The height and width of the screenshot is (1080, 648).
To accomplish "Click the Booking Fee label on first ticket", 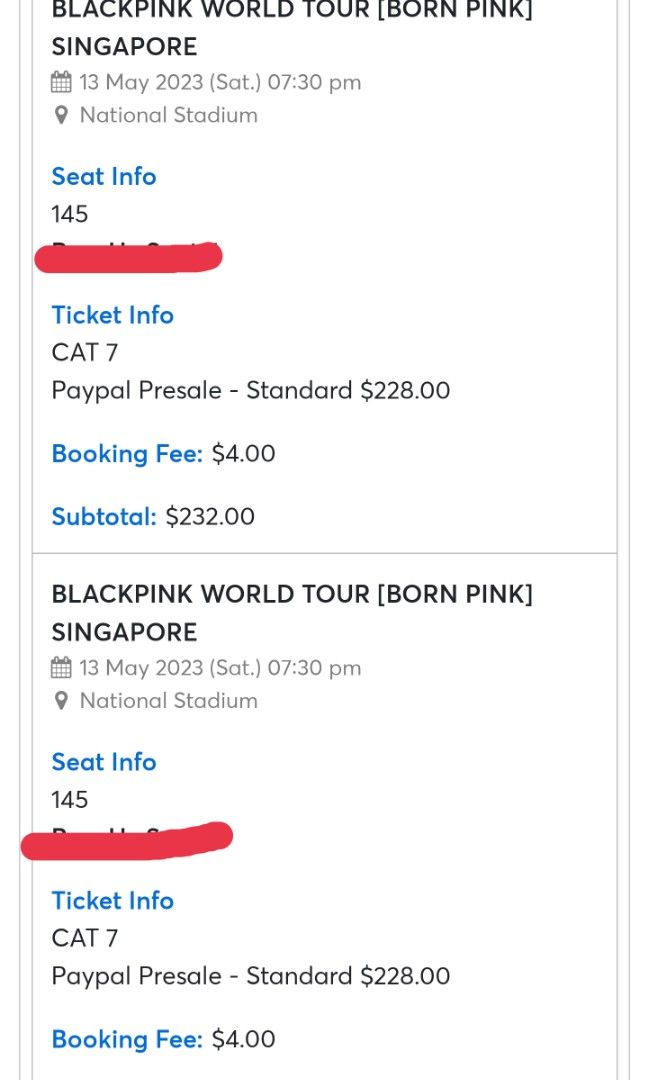I will [126, 453].
